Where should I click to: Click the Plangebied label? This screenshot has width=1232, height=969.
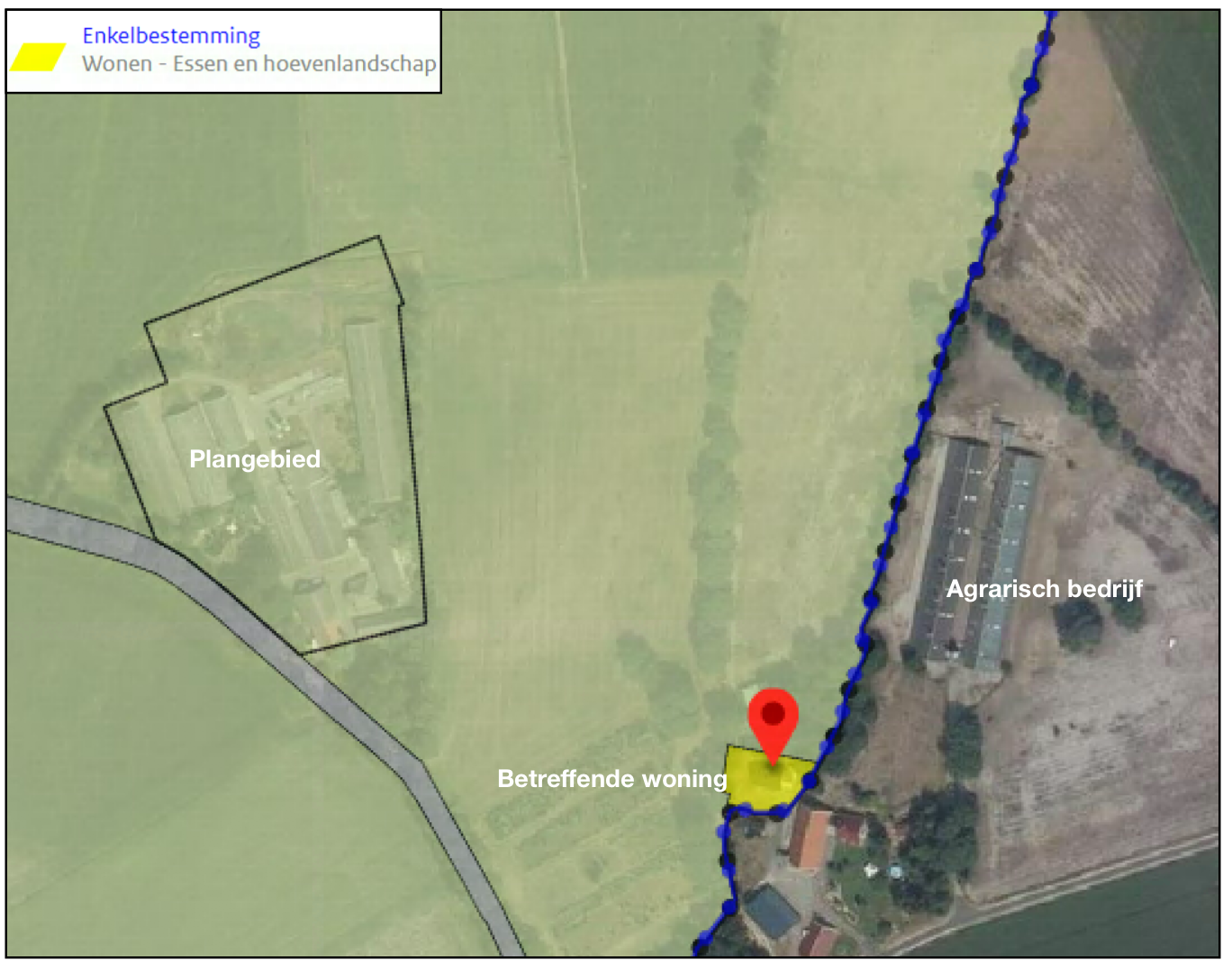(x=255, y=459)
